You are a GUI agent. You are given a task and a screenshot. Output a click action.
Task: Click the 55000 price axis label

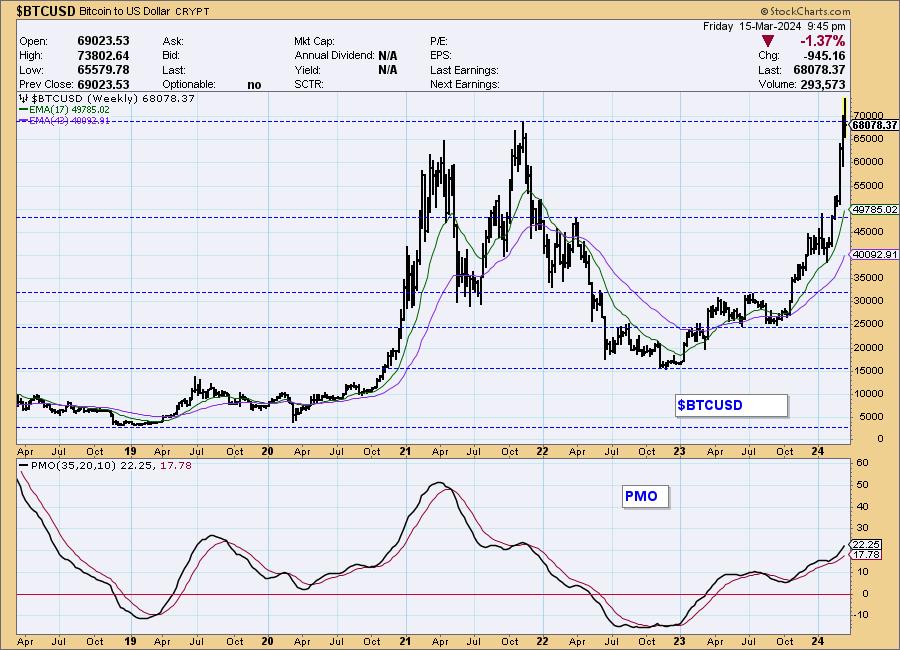[x=868, y=186]
